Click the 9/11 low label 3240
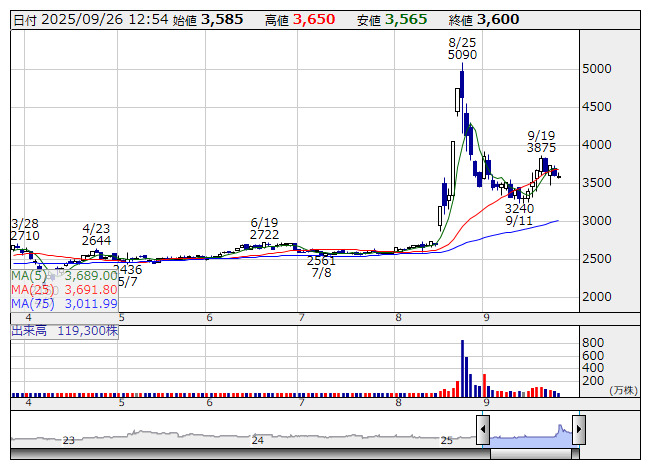 518,208
